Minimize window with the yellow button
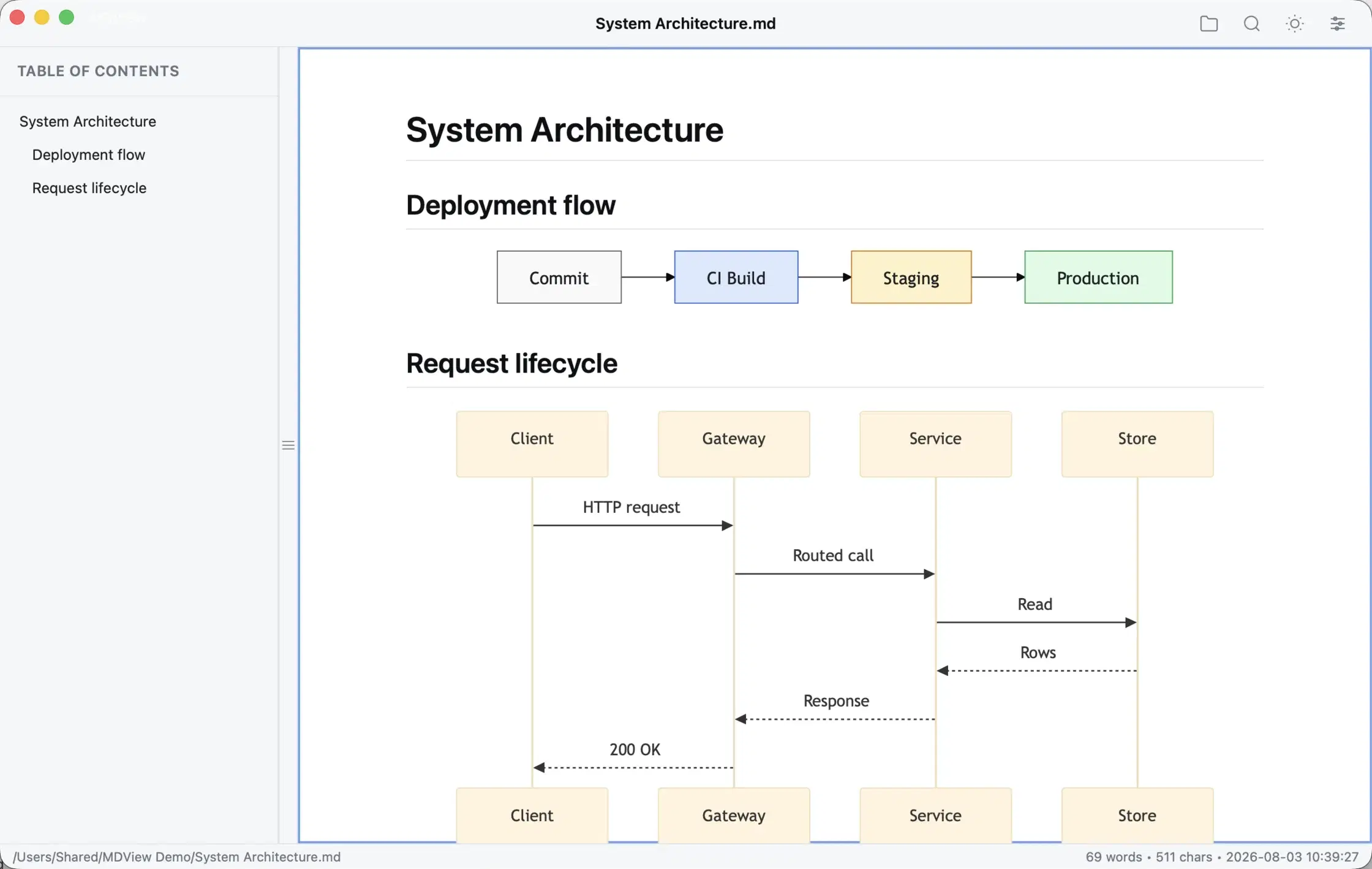The width and height of the screenshot is (1372, 869). [x=42, y=18]
